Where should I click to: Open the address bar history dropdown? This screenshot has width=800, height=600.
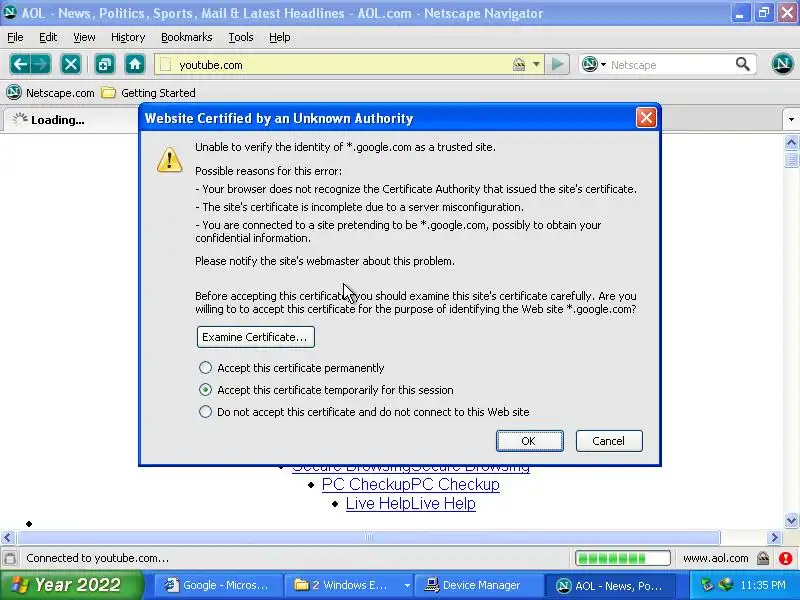(536, 64)
